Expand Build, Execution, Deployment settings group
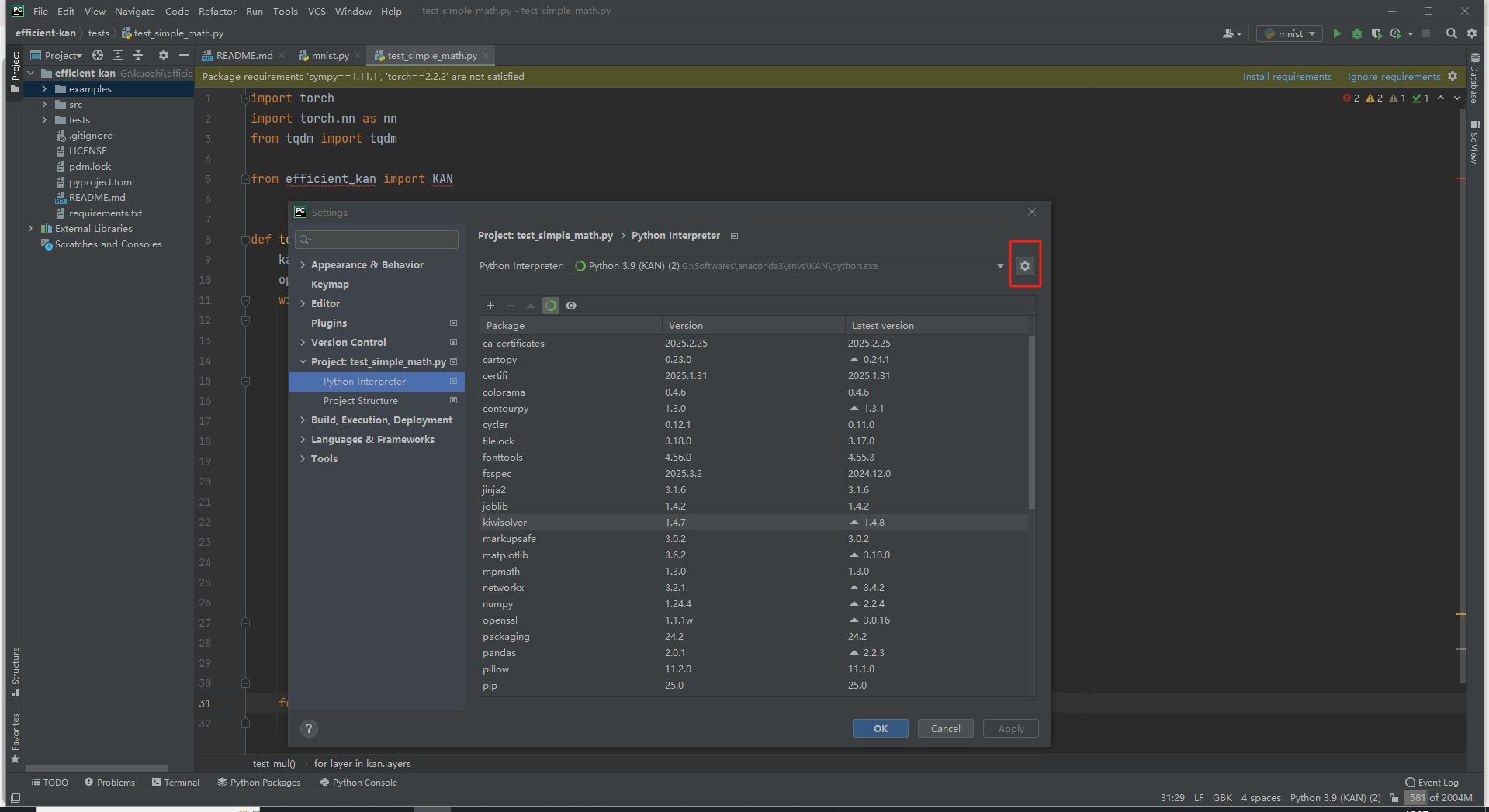Image resolution: width=1489 pixels, height=812 pixels. (x=303, y=420)
